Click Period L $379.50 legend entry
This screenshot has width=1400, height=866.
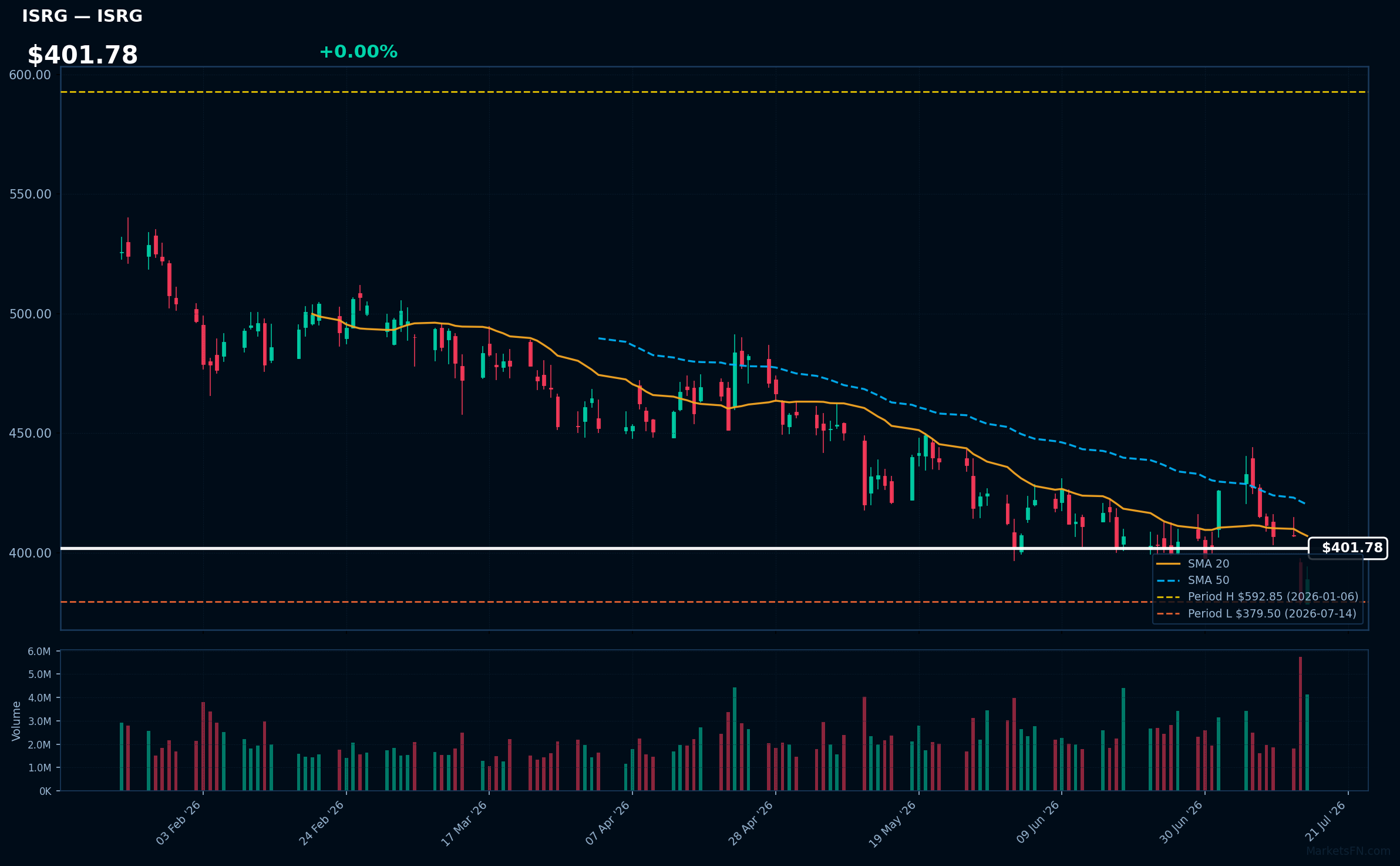coord(1257,614)
